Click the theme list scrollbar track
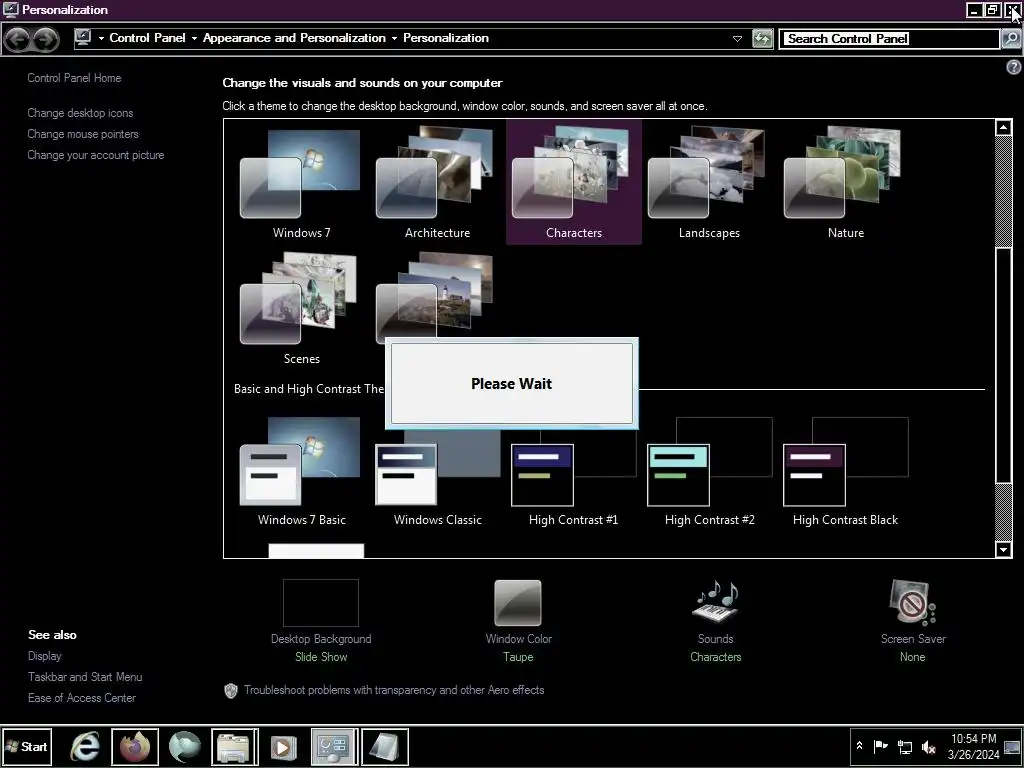The image size is (1024, 768). point(1004,511)
